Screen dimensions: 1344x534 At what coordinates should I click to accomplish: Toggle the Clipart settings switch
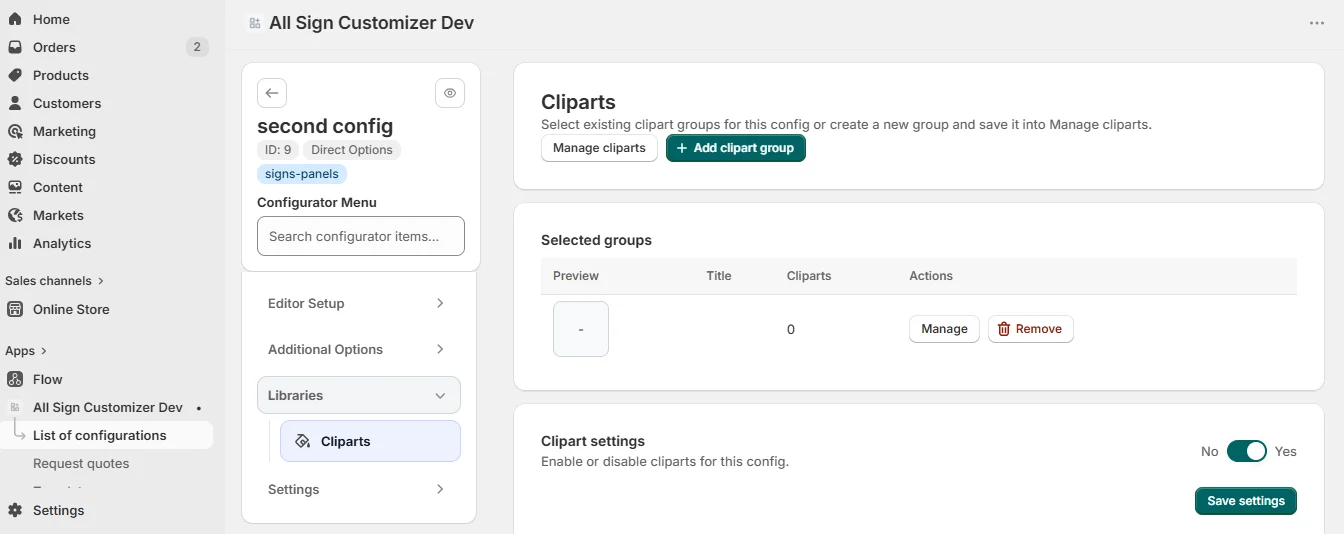1247,451
